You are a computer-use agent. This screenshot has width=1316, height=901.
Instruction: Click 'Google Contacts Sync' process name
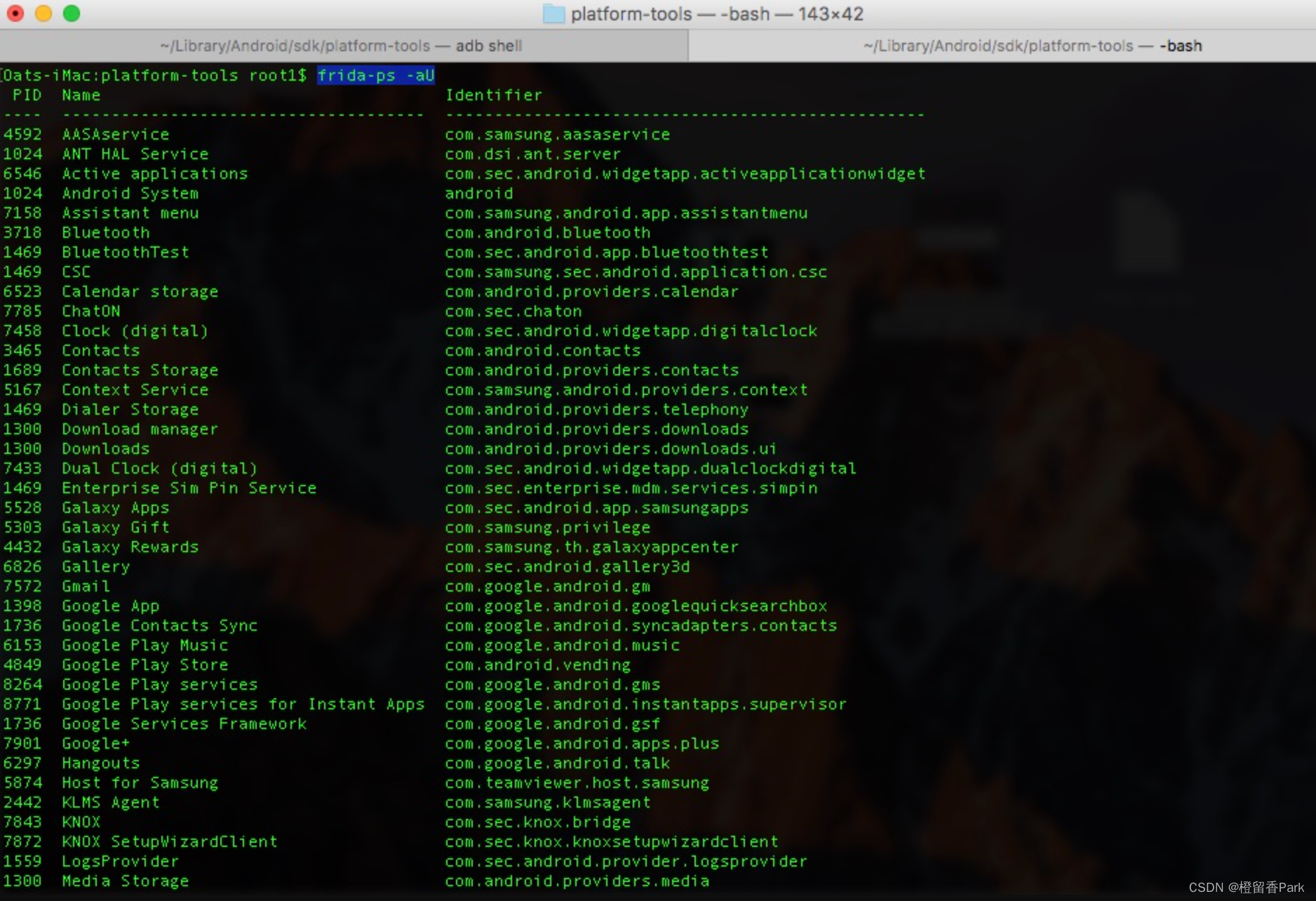coord(160,625)
